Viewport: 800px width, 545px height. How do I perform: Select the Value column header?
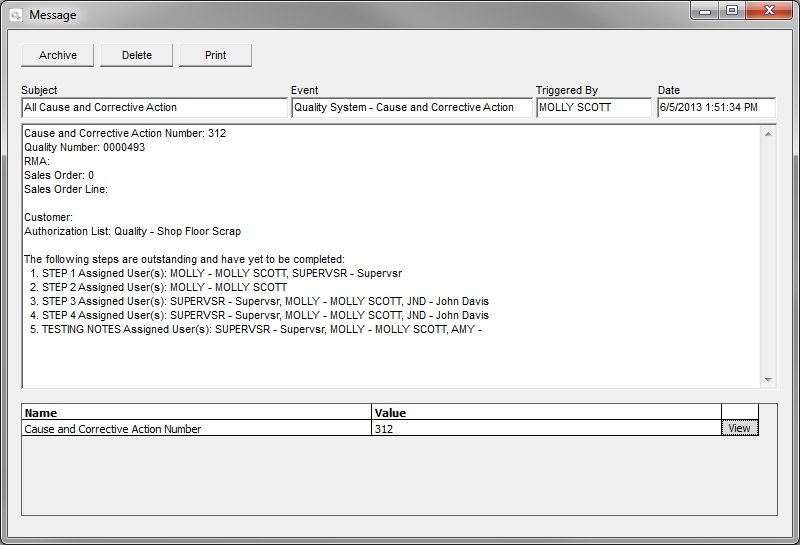tap(546, 412)
